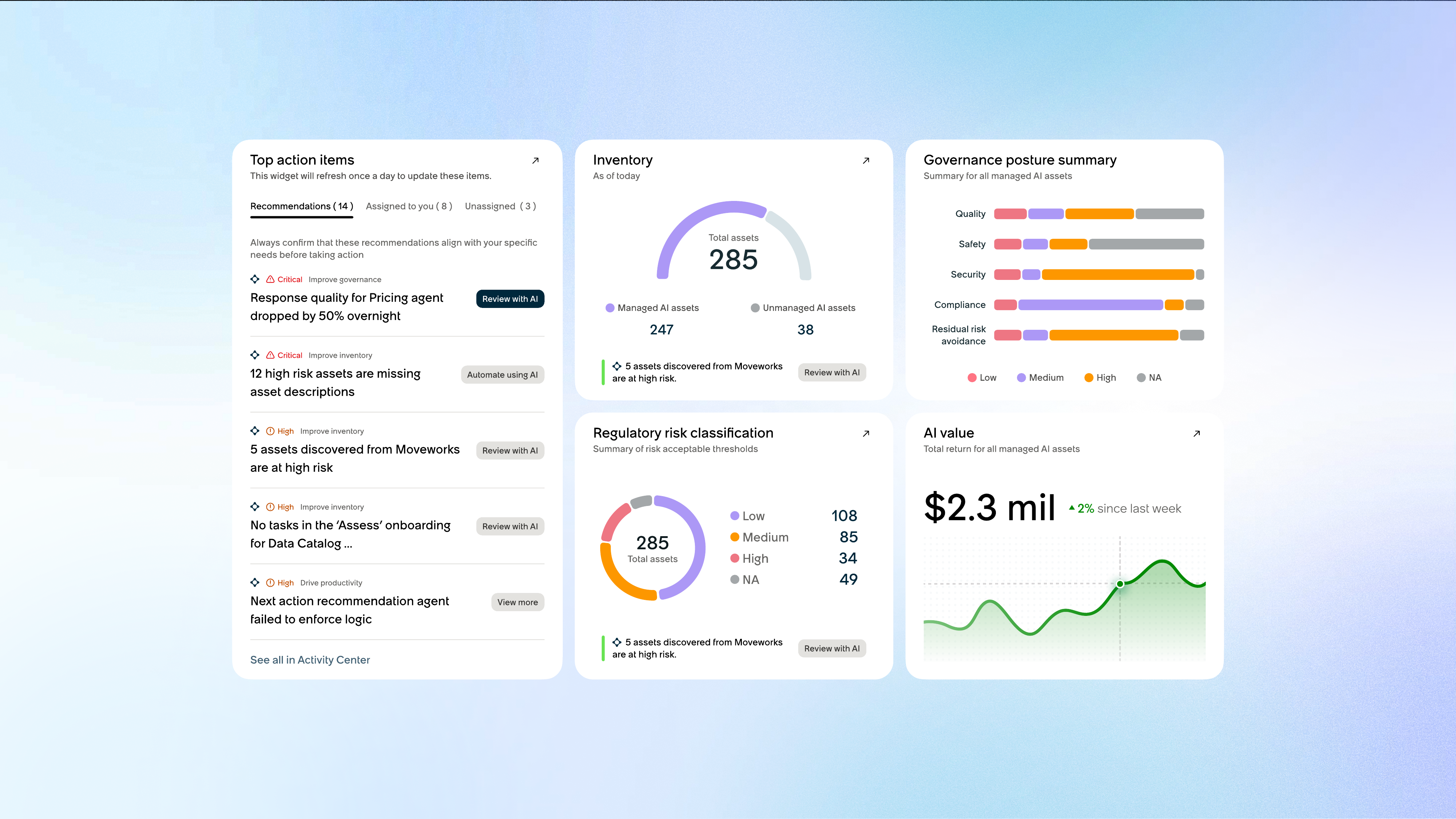Click green up-arrow trend icon beside 2%
1456x819 pixels.
pyautogui.click(x=1072, y=507)
